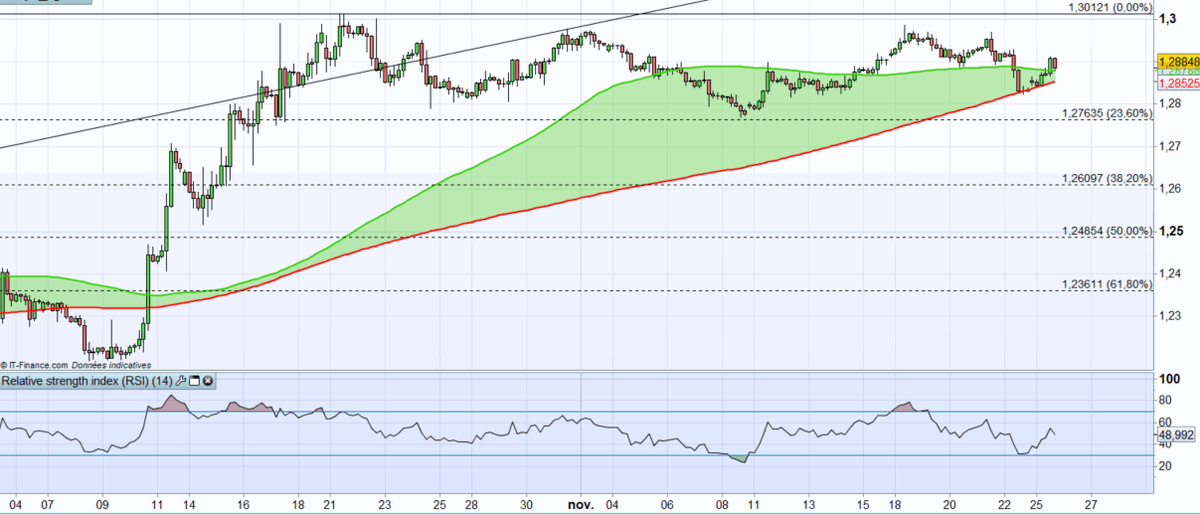Select Fibonacci label 1,24854 (50,00%)
The image size is (1200, 515).
(x=1107, y=231)
